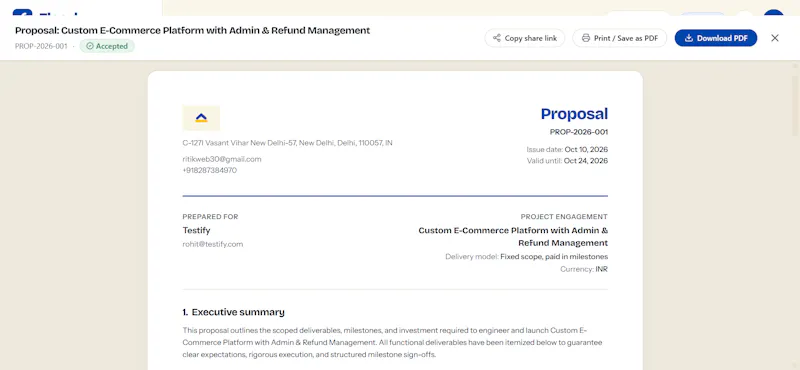
Task: Click the client email rohit@testify.com
Action: pyautogui.click(x=213, y=244)
